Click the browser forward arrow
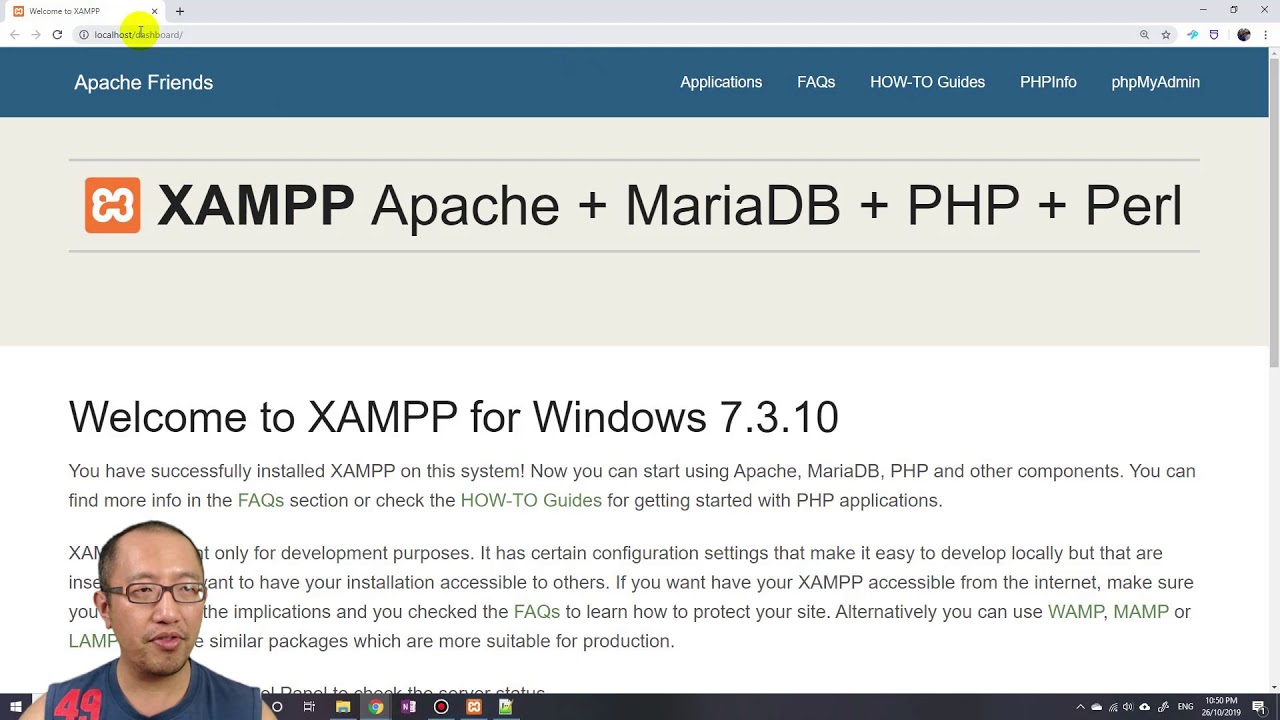The width and height of the screenshot is (1280, 720). pyautogui.click(x=36, y=35)
